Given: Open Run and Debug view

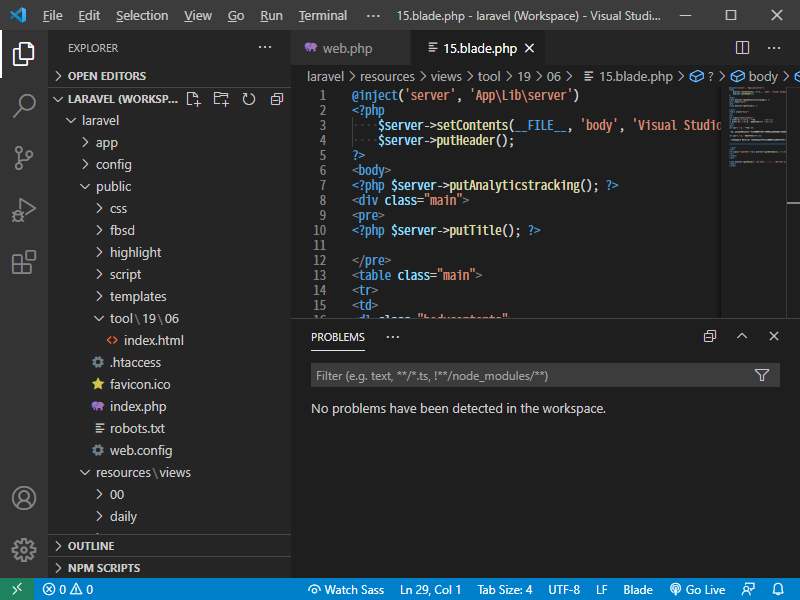Looking at the screenshot, I should click(24, 211).
